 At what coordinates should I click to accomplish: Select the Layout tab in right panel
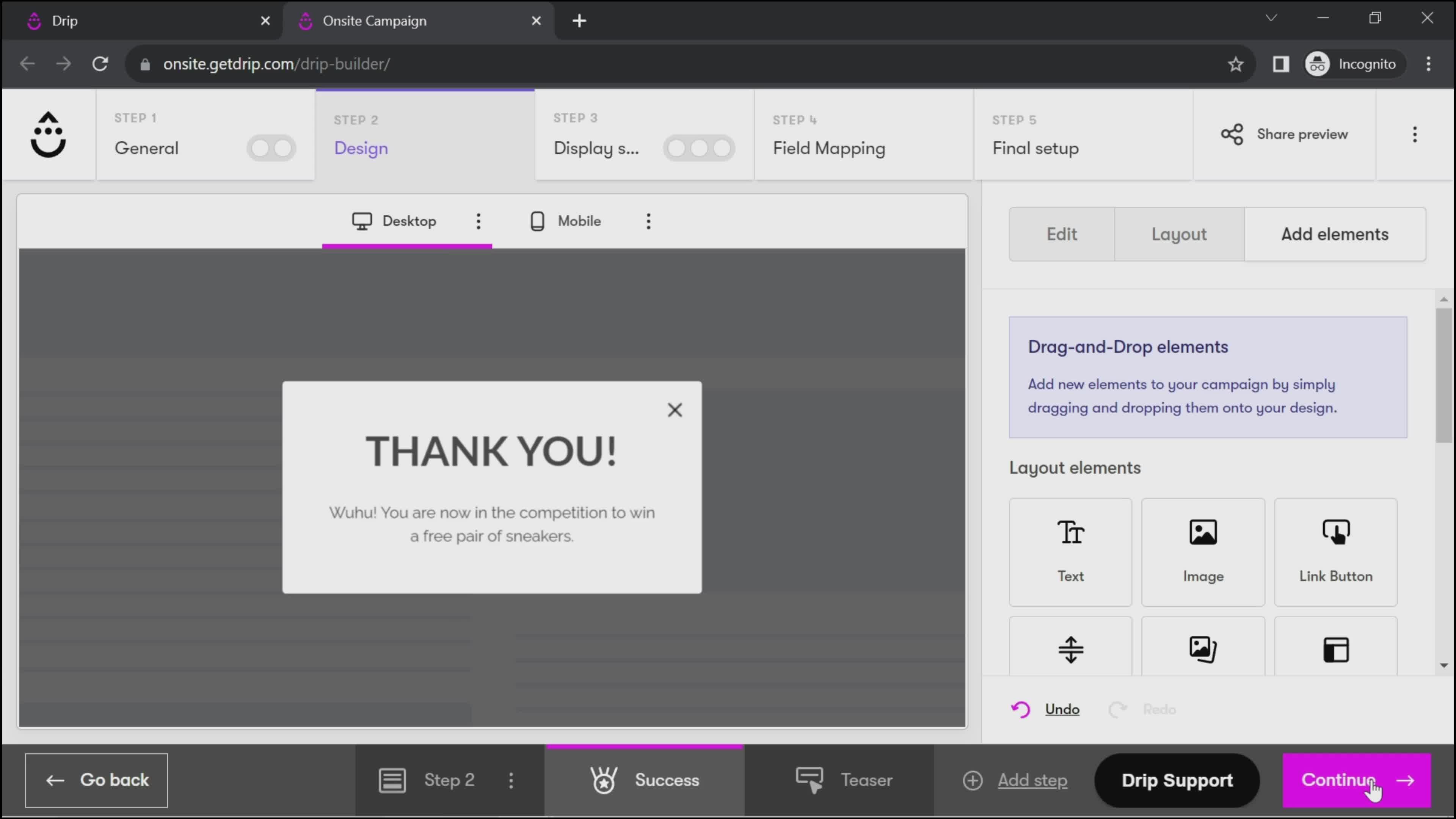(x=1179, y=233)
